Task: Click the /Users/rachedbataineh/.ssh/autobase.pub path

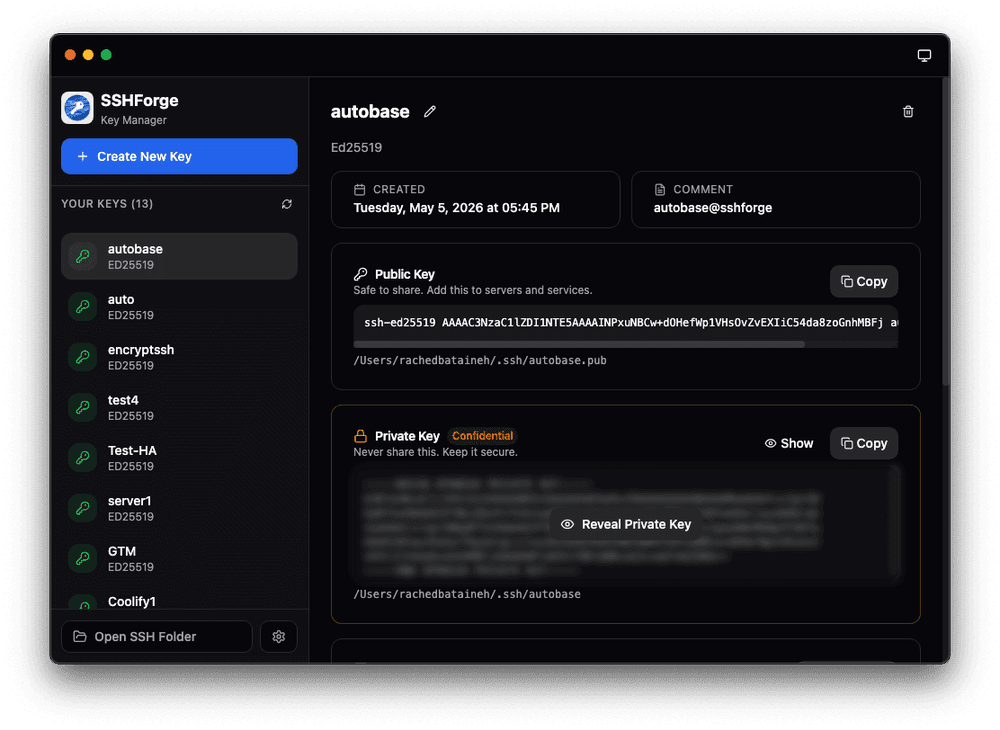Action: click(x=480, y=360)
